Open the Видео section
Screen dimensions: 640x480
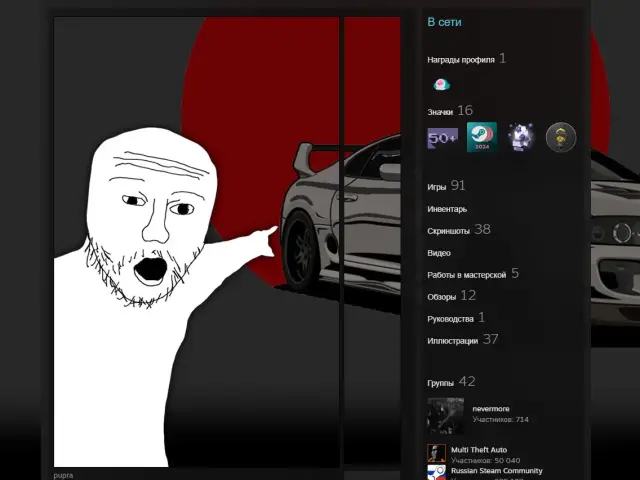pos(439,253)
